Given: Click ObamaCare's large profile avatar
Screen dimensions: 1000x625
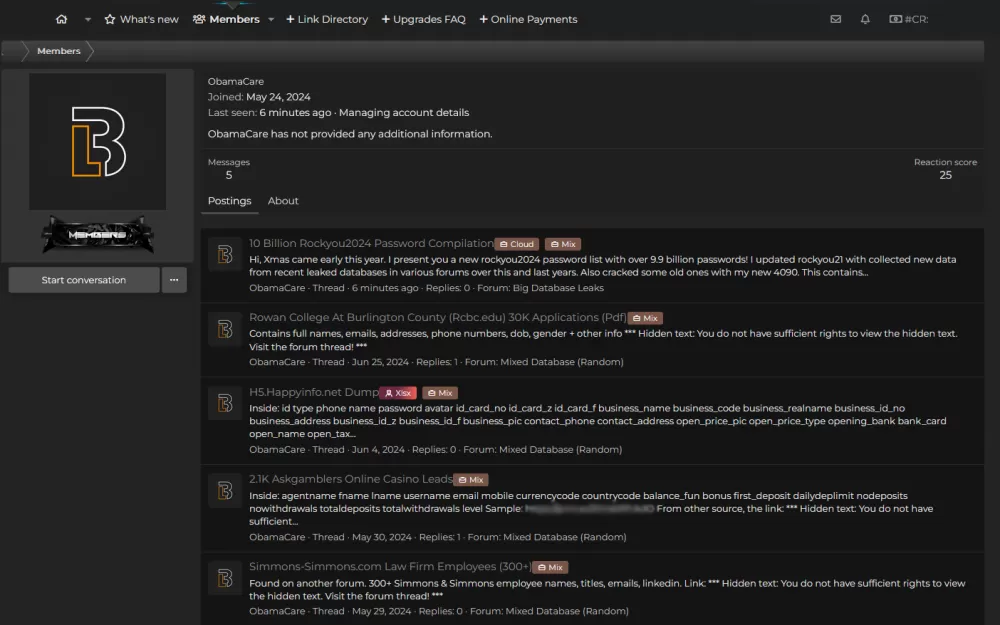Looking at the screenshot, I should click(x=98, y=142).
